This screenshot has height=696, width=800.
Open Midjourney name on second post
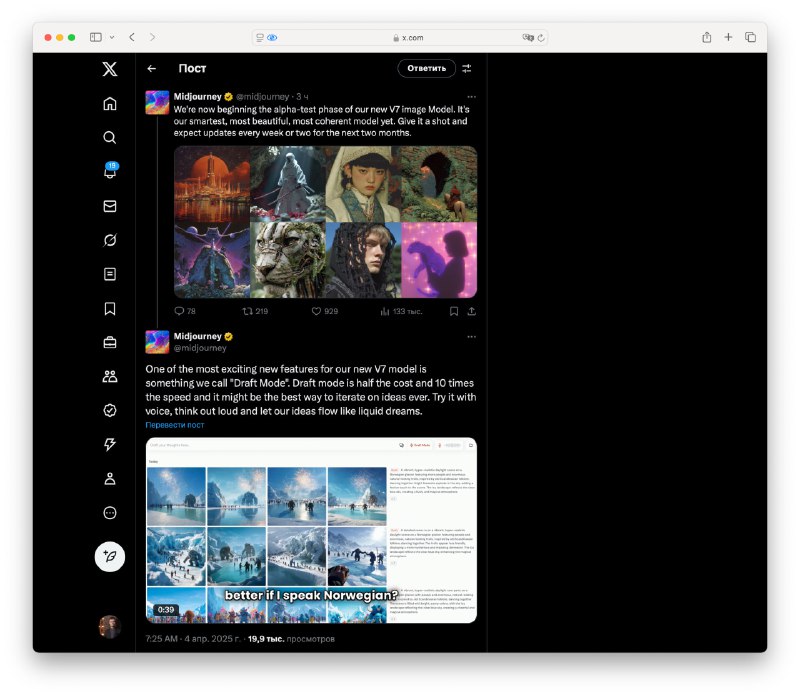197,336
